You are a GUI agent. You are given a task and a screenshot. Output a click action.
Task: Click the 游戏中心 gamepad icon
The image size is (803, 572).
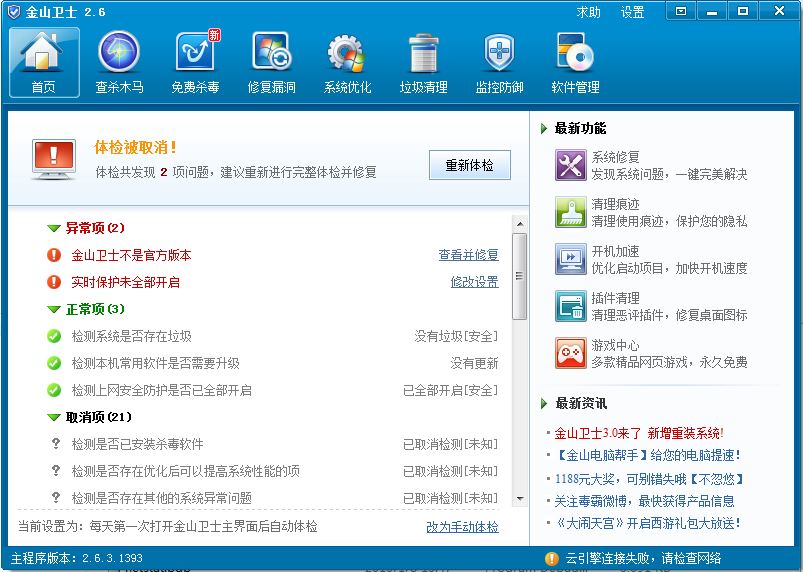pyautogui.click(x=570, y=353)
